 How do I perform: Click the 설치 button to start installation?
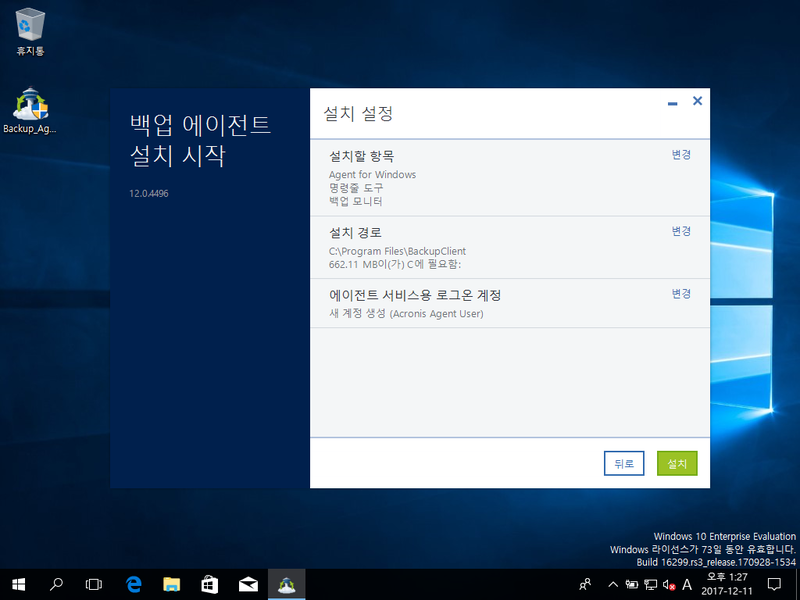(x=677, y=463)
